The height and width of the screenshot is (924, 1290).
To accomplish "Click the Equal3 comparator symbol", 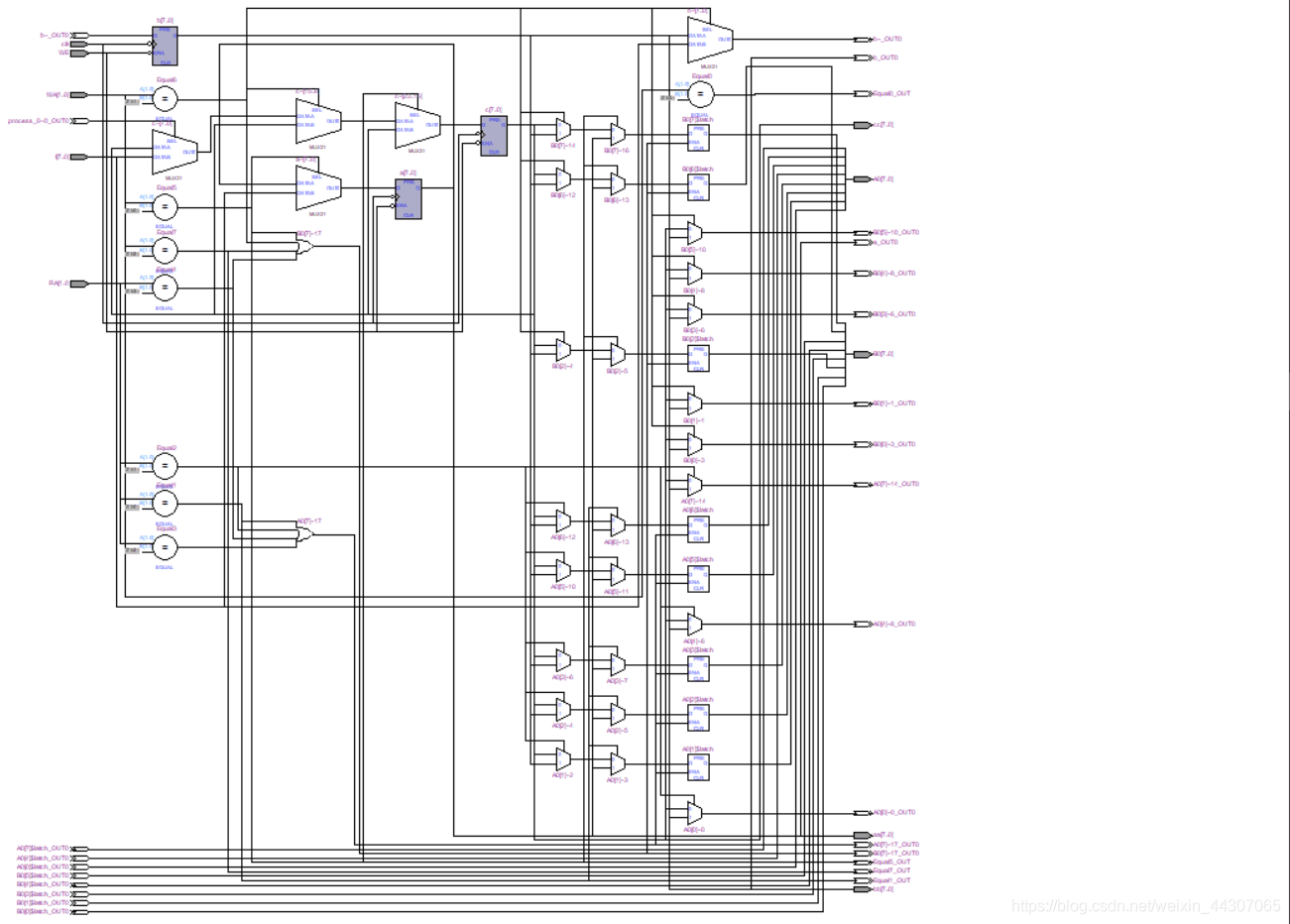I will (165, 547).
